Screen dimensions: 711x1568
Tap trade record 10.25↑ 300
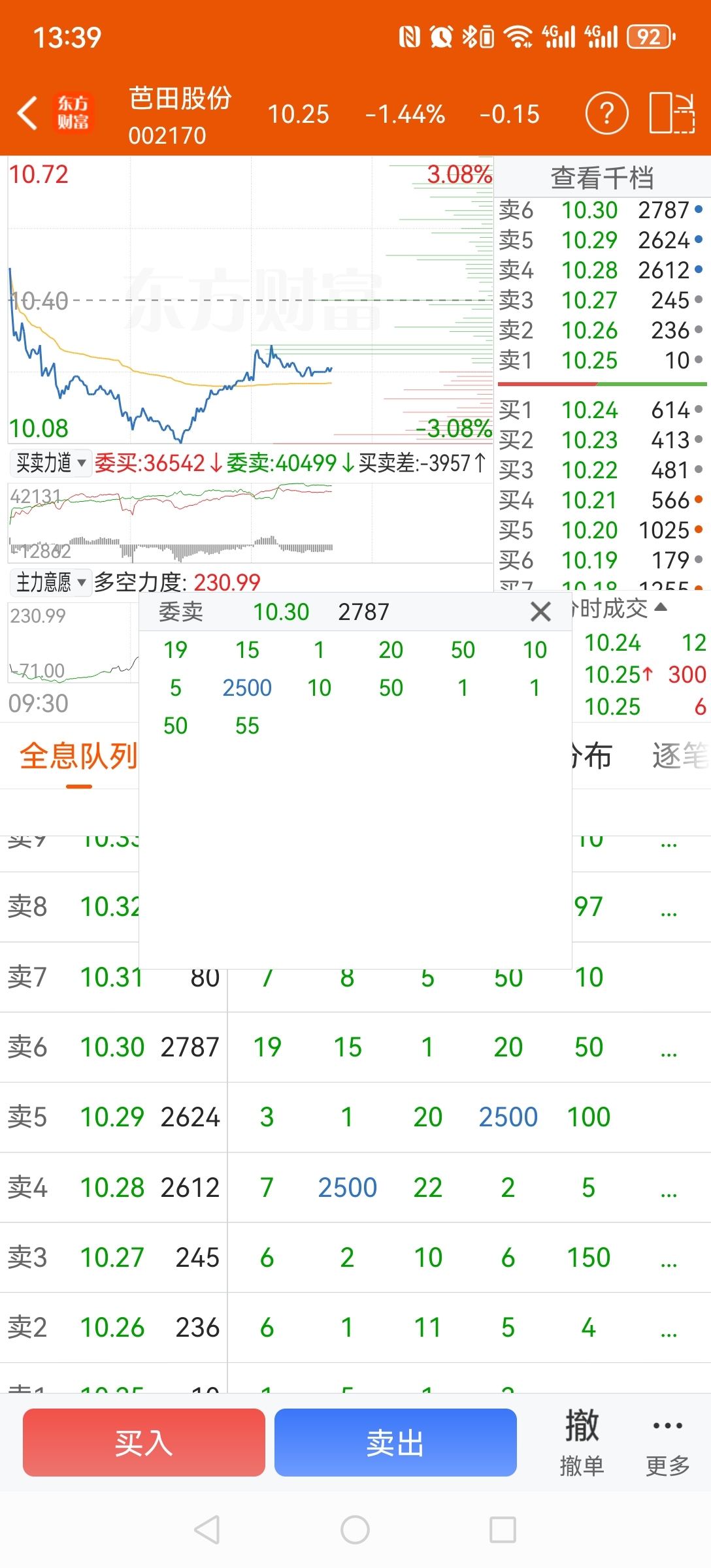click(645, 674)
